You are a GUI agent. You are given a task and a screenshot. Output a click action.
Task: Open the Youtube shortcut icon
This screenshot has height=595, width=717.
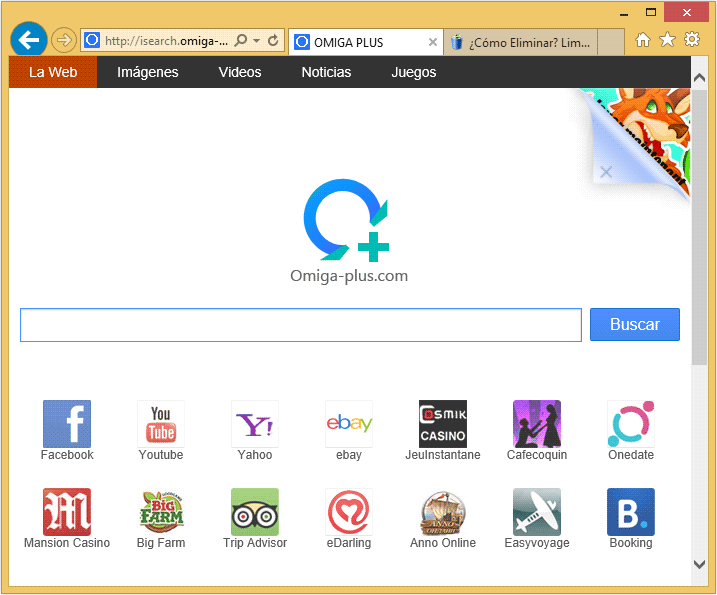pos(161,423)
